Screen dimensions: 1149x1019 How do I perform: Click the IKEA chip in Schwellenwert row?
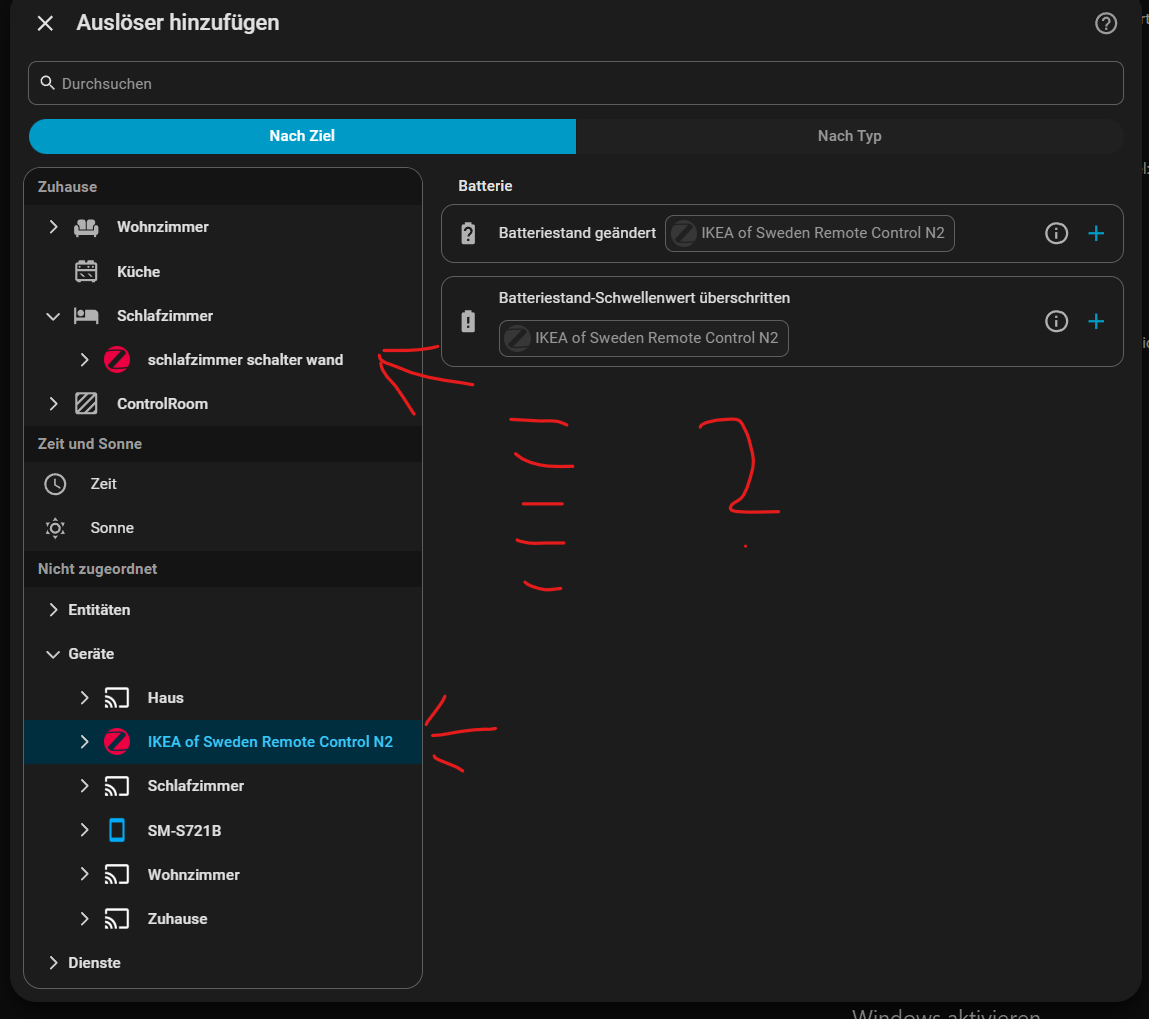coord(643,338)
